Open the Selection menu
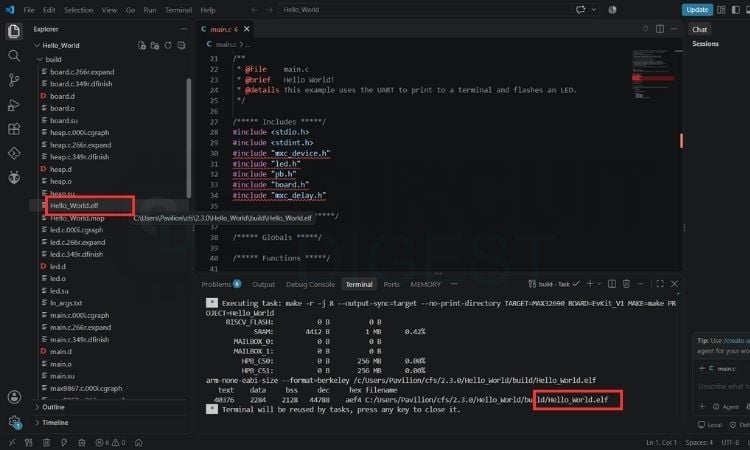The image size is (750, 450). click(x=78, y=10)
